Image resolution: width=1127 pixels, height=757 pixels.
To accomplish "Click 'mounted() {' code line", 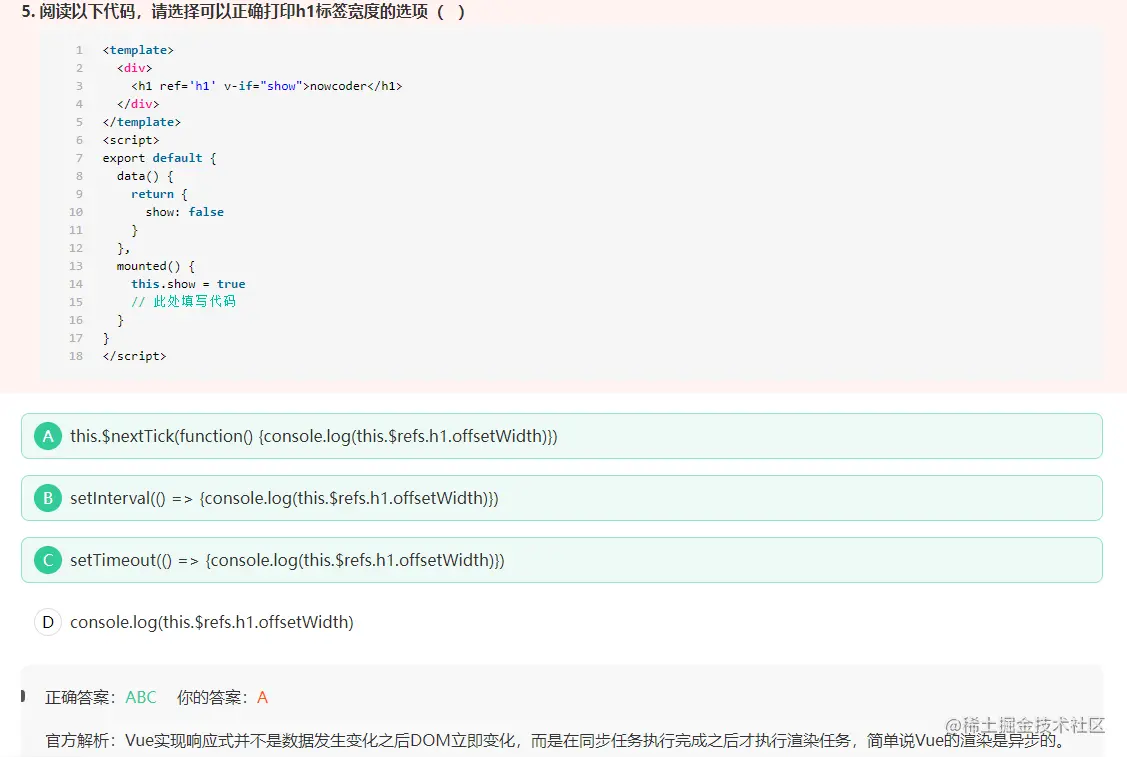I will [x=155, y=266].
